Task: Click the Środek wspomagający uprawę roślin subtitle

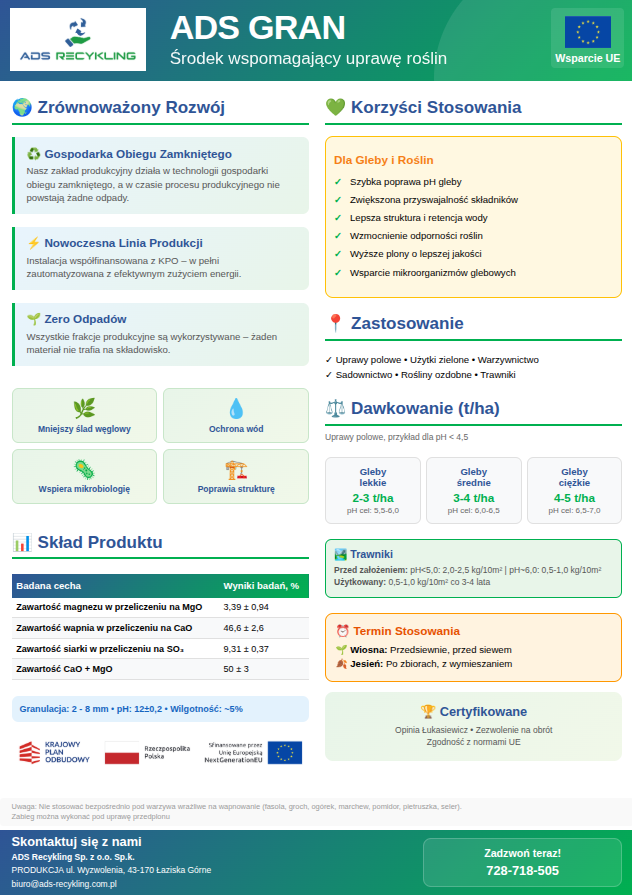Action: pyautogui.click(x=308, y=58)
